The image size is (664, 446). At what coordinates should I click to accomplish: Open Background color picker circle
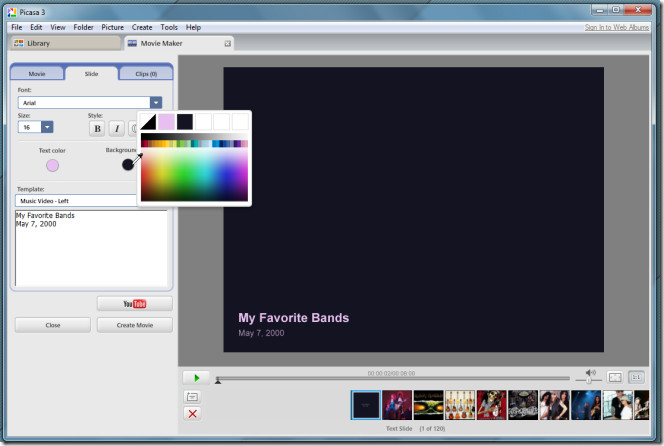click(128, 164)
